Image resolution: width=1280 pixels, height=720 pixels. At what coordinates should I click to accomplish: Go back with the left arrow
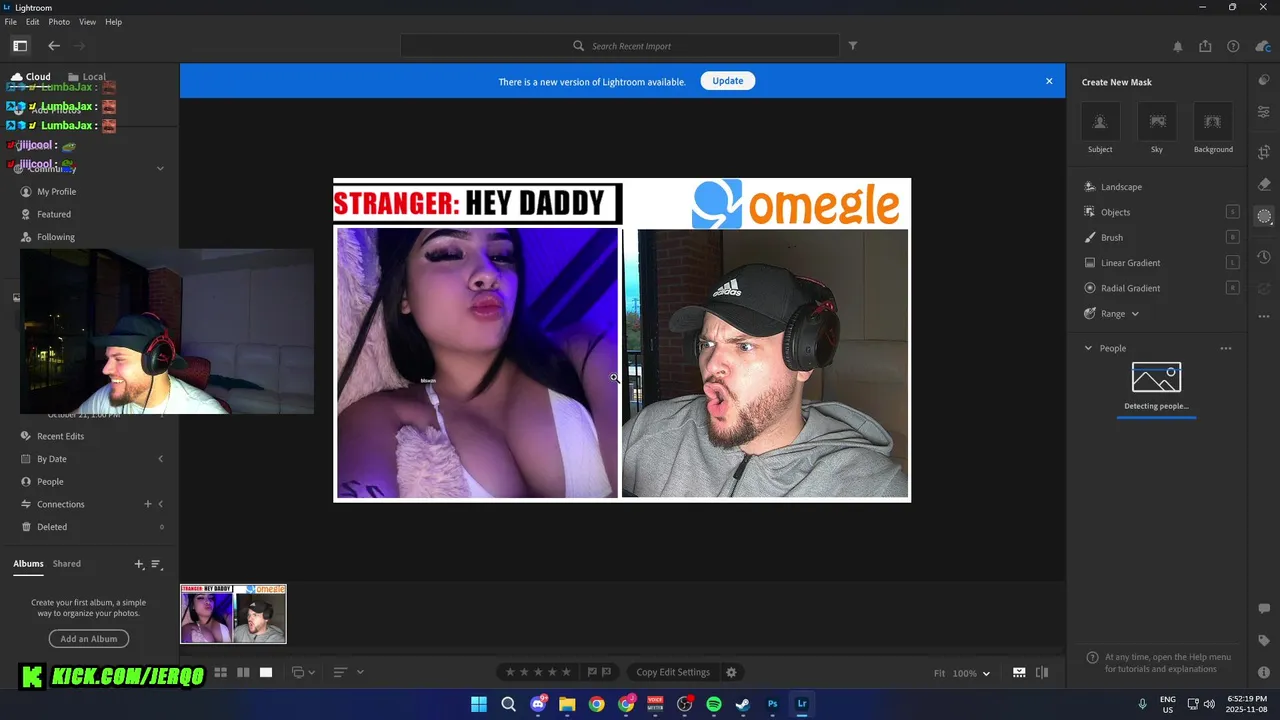pos(54,46)
